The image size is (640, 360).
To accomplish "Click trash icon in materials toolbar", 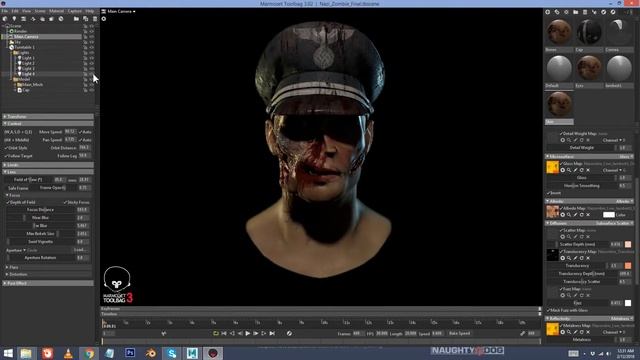I will (x=585, y=12).
